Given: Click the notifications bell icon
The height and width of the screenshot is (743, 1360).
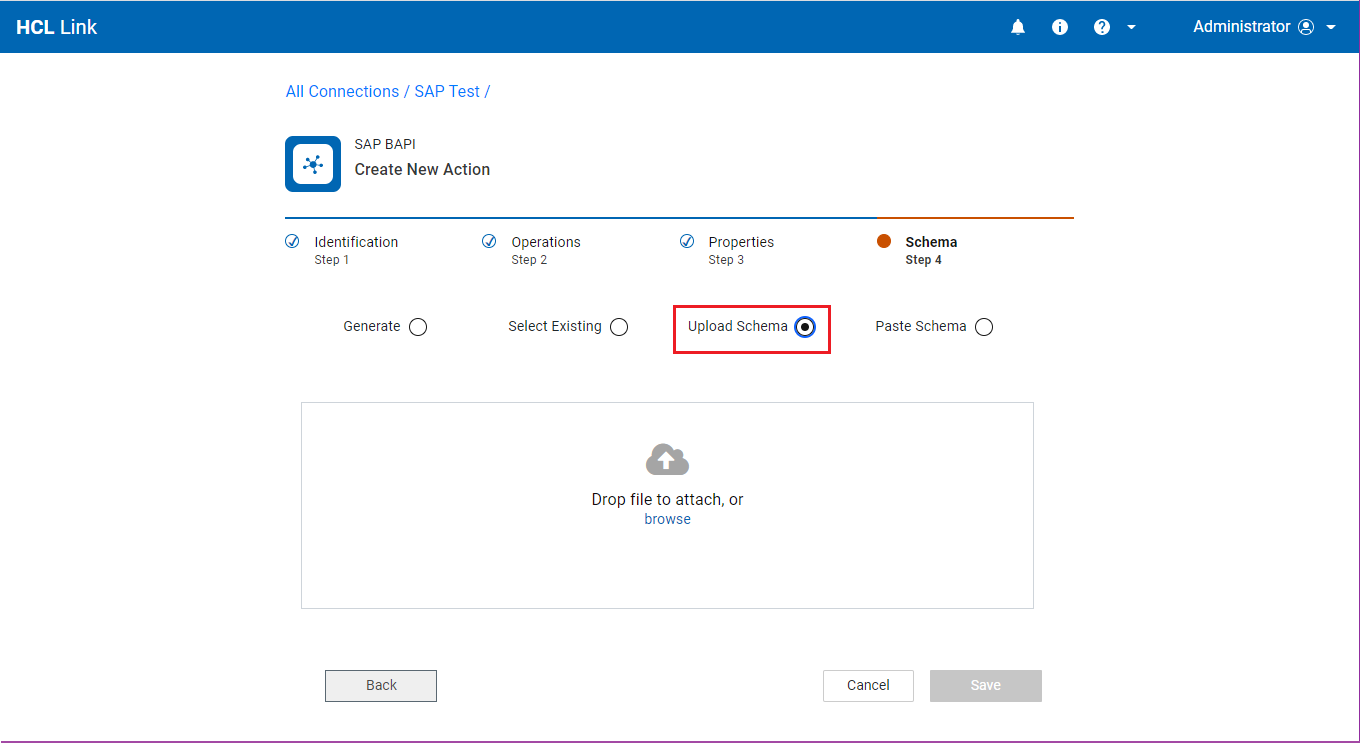Looking at the screenshot, I should point(1018,27).
